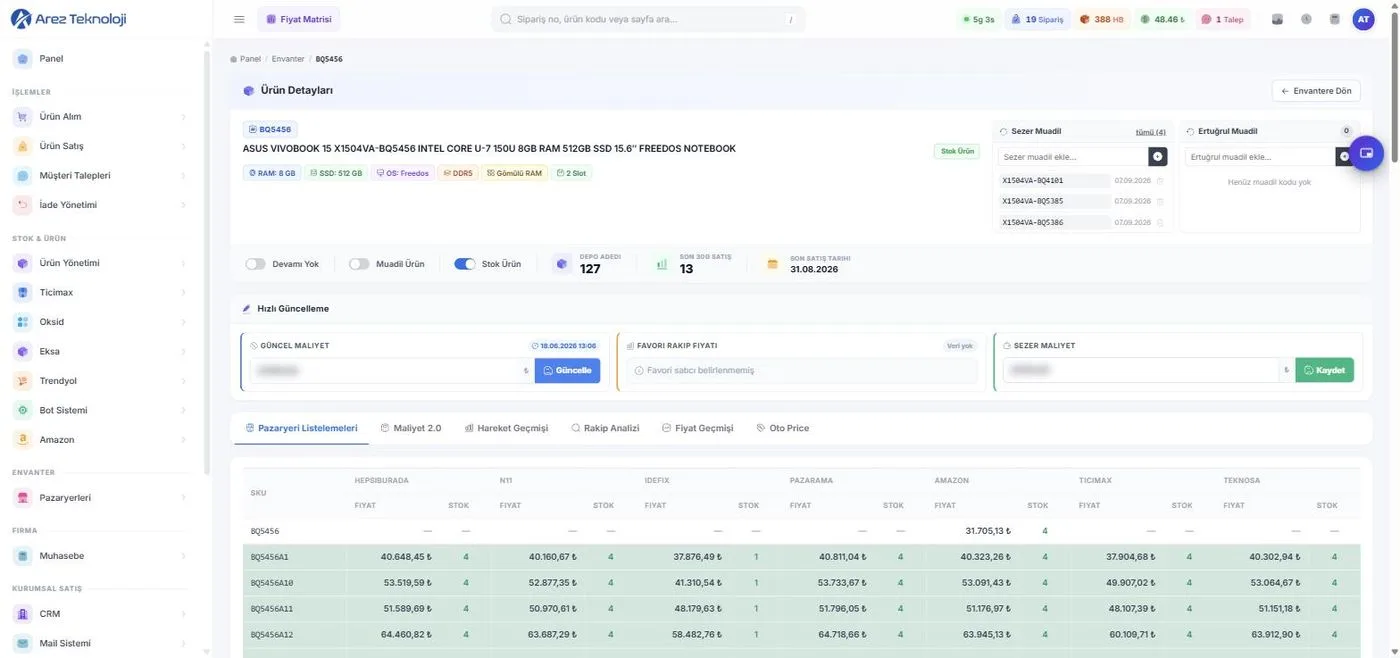Click the Ertuğrul muadil ekle input
This screenshot has width=1400, height=658.
pyautogui.click(x=1260, y=156)
